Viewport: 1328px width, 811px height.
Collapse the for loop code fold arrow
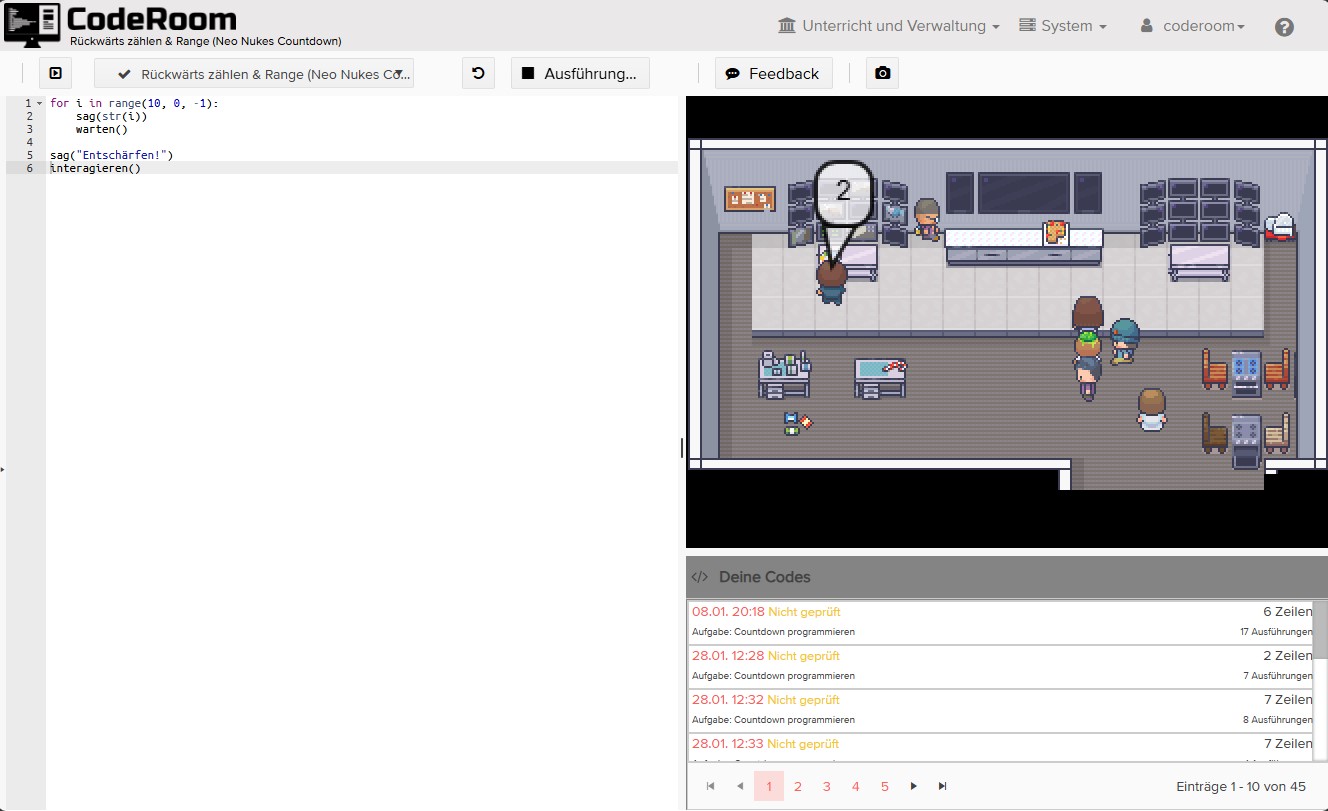tap(39, 103)
